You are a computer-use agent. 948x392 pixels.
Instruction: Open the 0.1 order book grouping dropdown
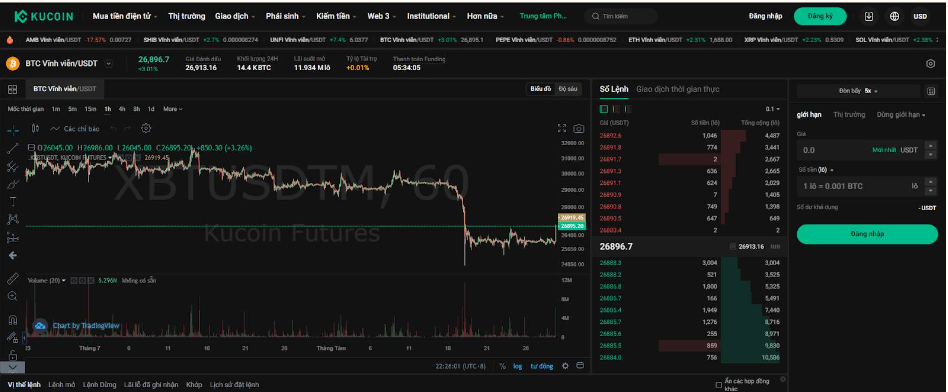pyautogui.click(x=773, y=109)
